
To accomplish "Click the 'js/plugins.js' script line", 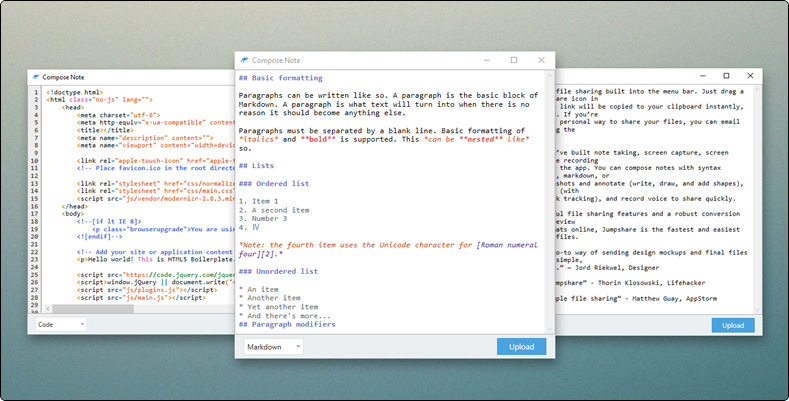I will point(147,290).
